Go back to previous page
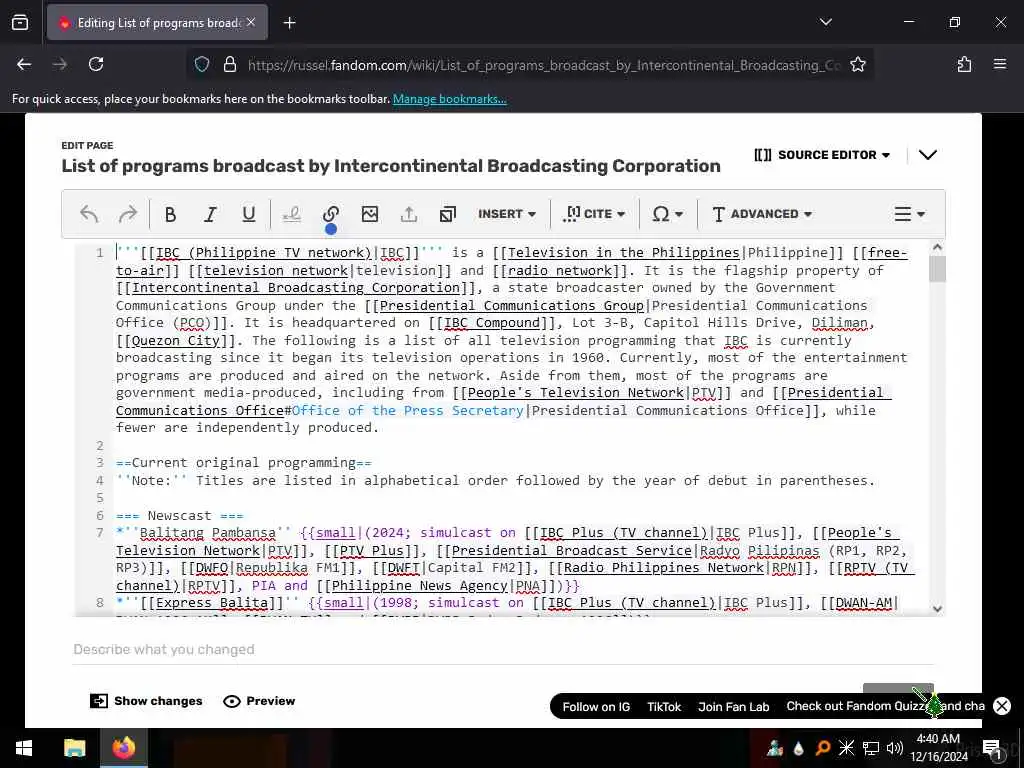The image size is (1024, 768). coord(24,64)
